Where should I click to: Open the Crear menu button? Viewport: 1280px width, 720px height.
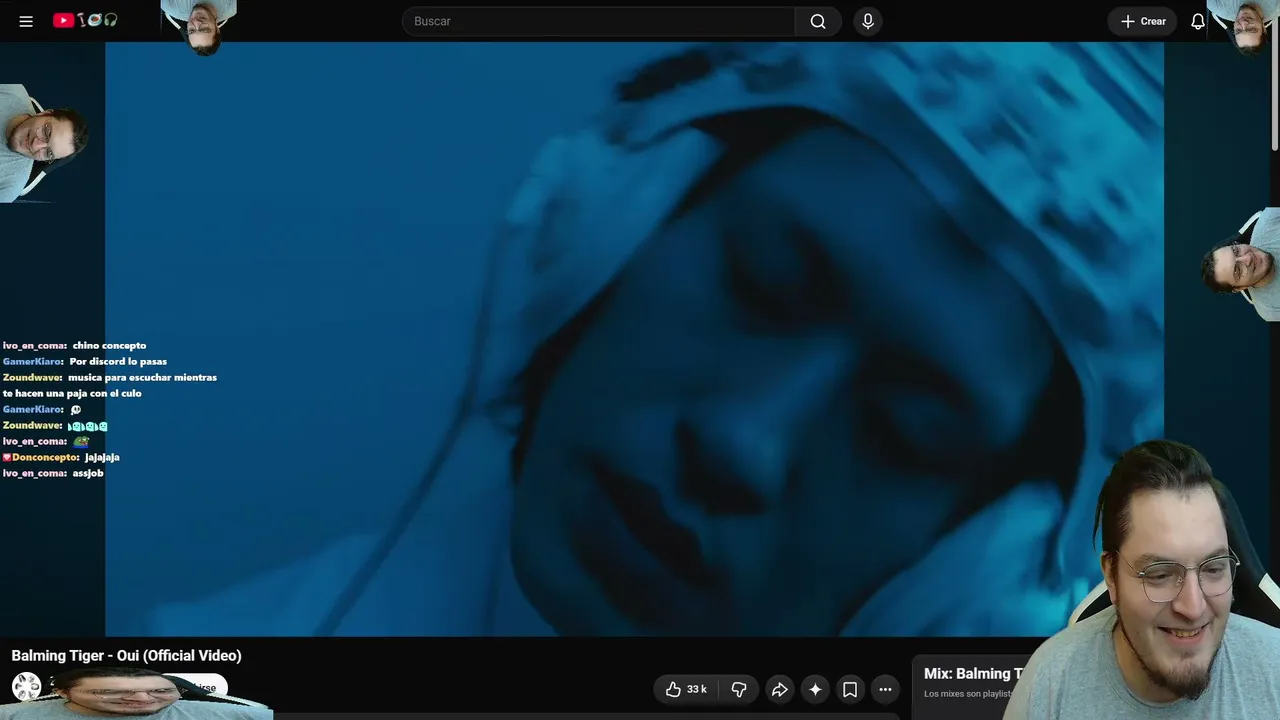pyautogui.click(x=1142, y=21)
